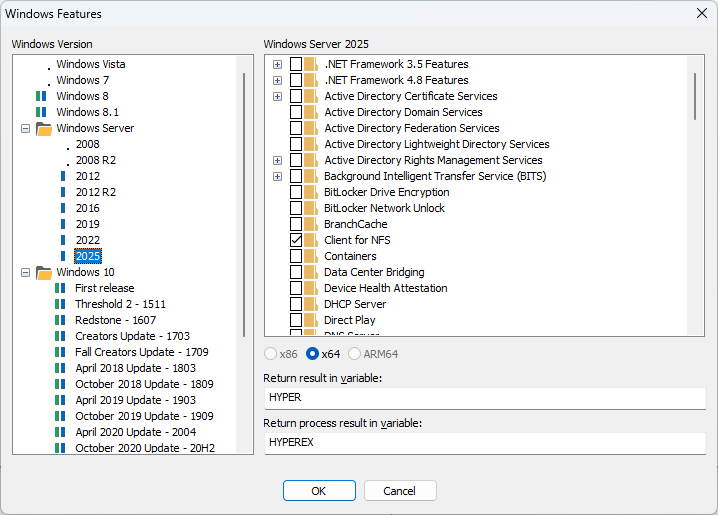Click the Windows 8 version icon

click(x=41, y=96)
